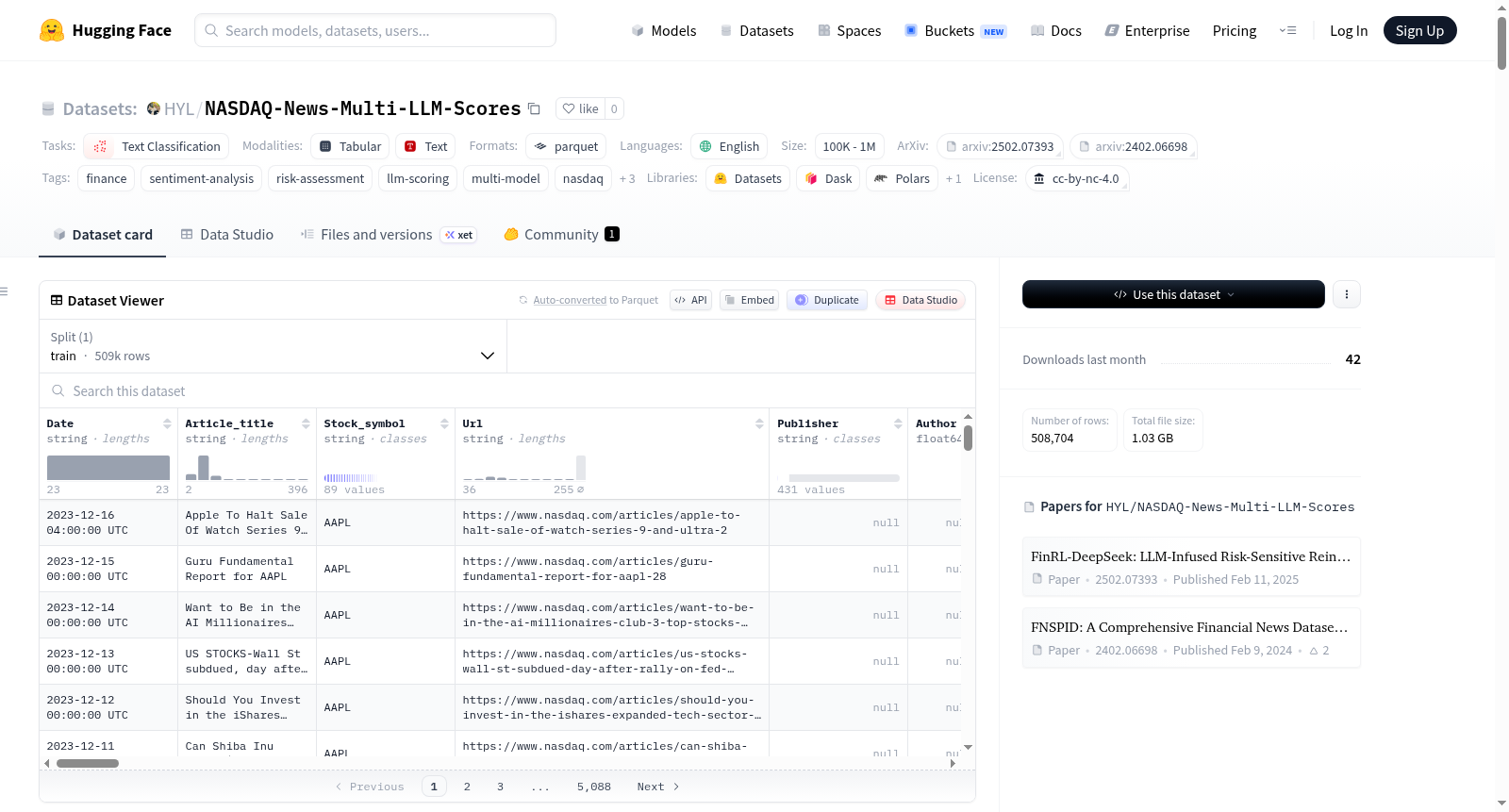Open Enterprise in the navigation
This screenshot has height=812, width=1509.
click(1147, 30)
